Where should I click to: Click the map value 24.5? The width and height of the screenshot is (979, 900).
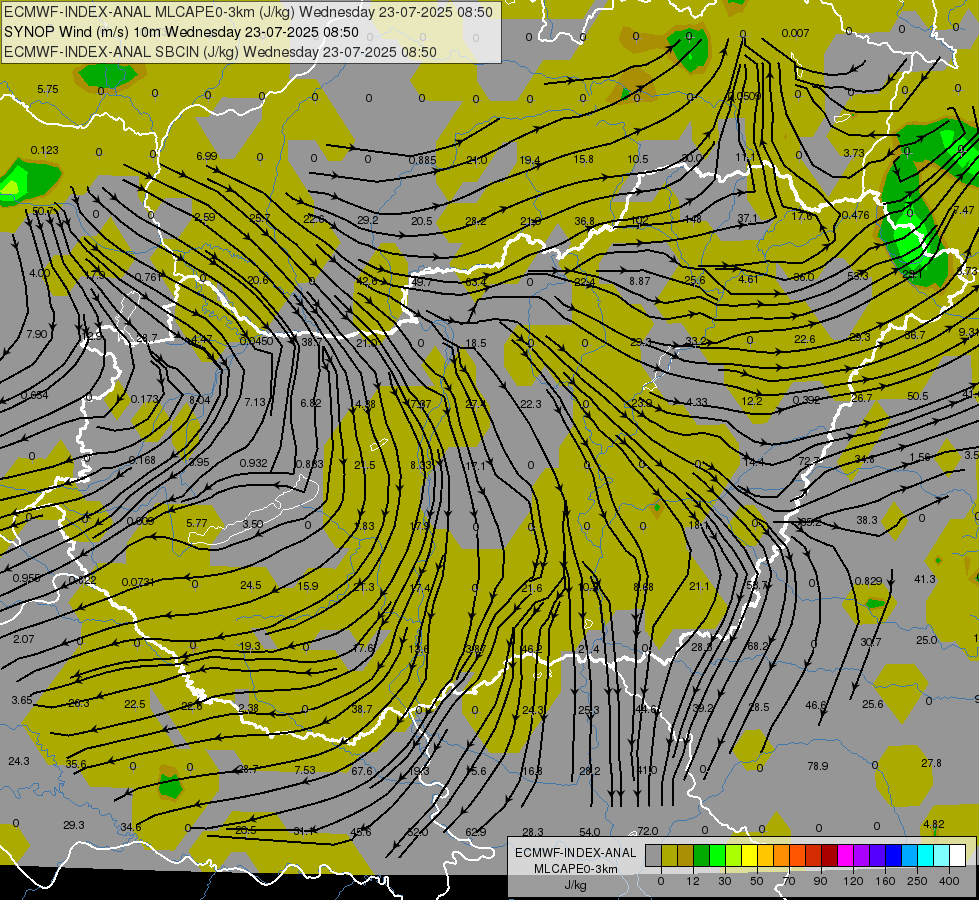pyautogui.click(x=250, y=585)
